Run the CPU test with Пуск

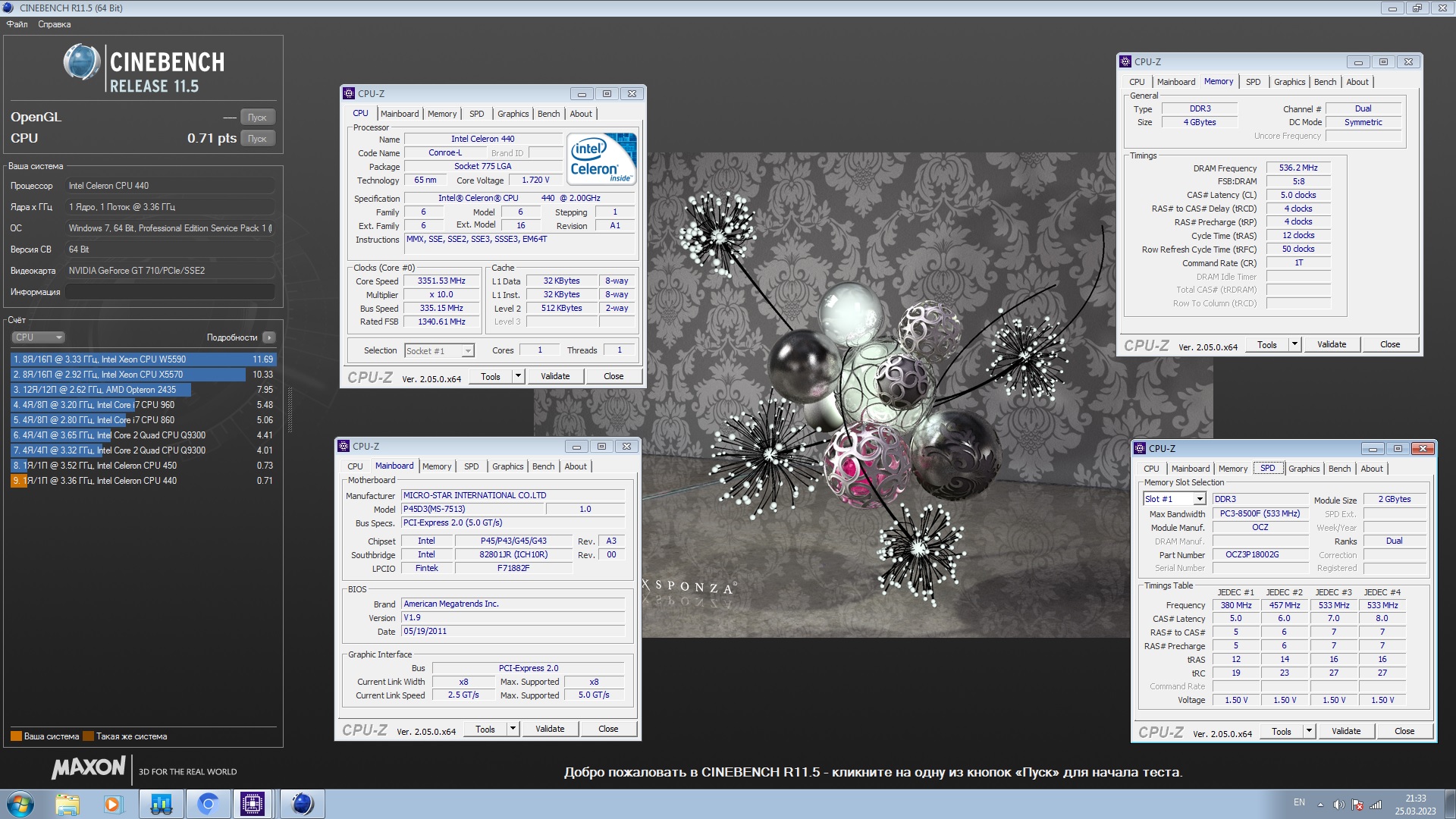pyautogui.click(x=258, y=138)
